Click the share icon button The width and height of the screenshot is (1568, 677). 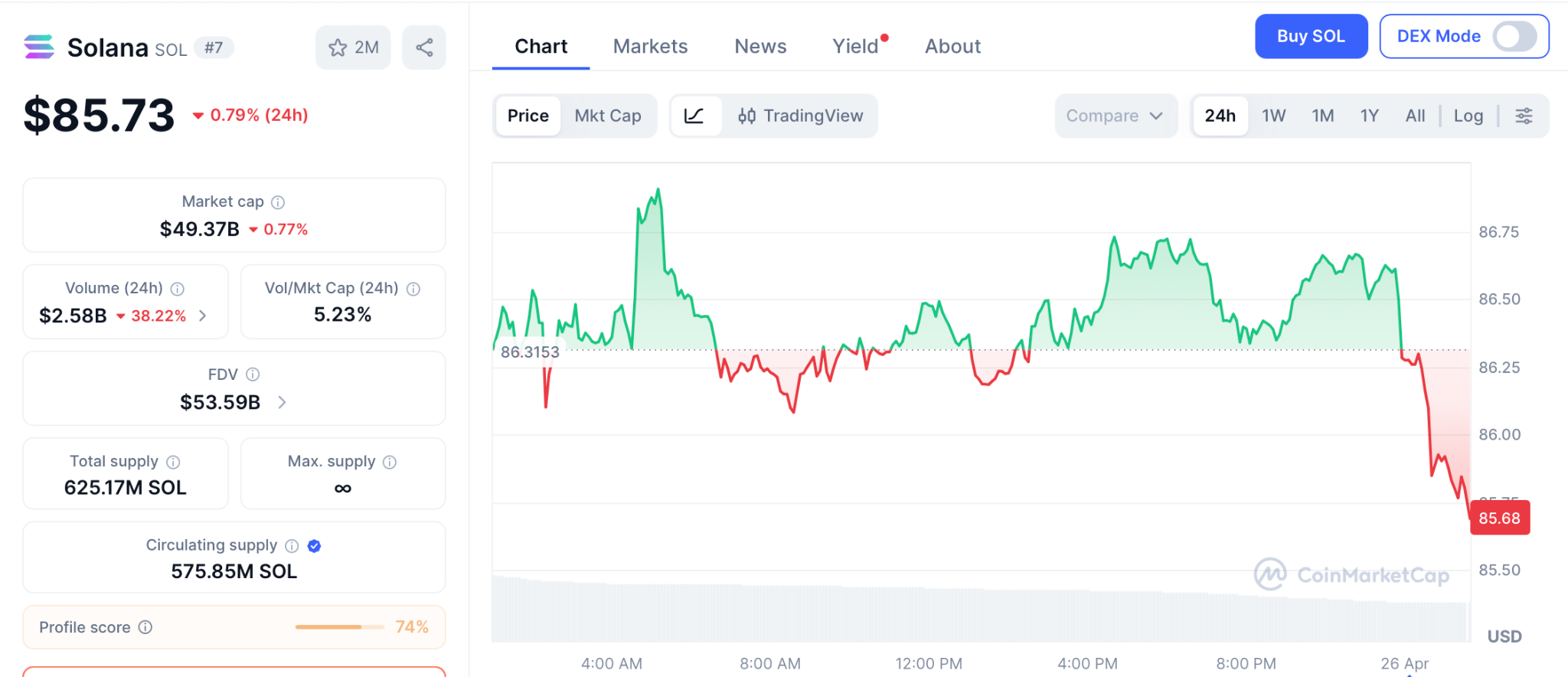click(x=424, y=48)
